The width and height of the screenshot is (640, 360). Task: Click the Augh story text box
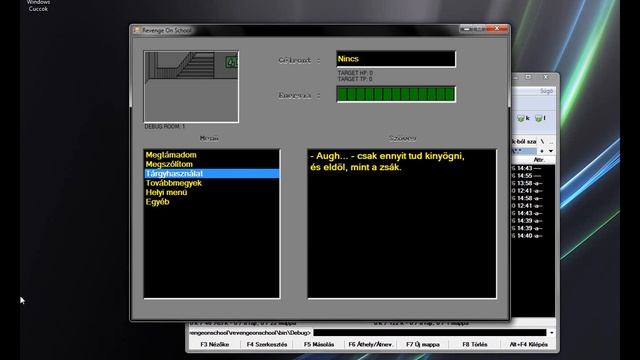pyautogui.click(x=402, y=224)
